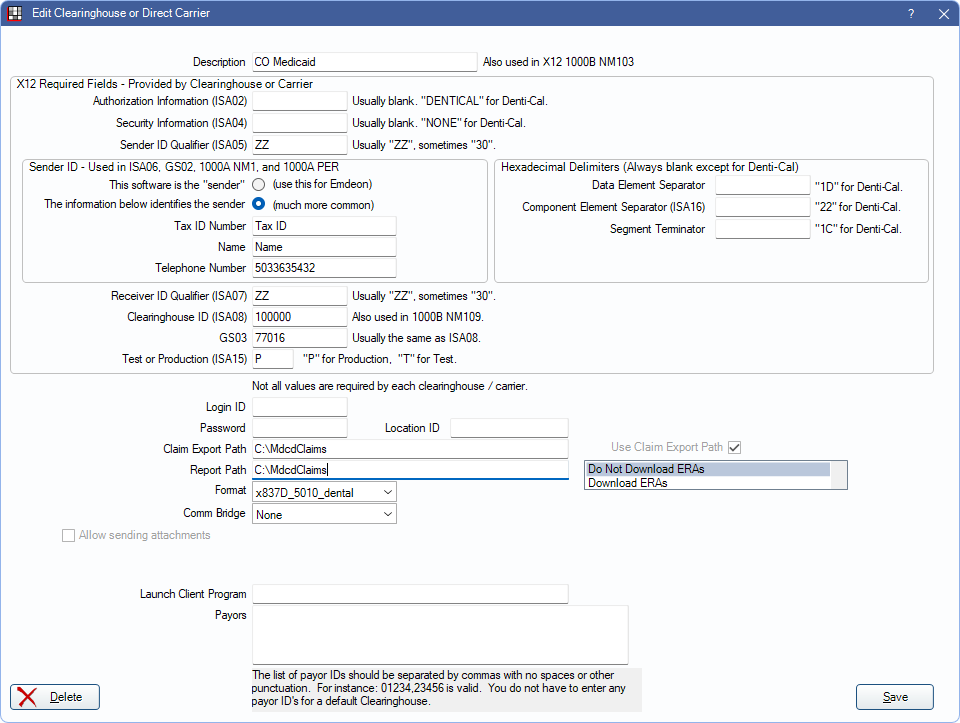The height and width of the screenshot is (723, 960).
Task: Click into the Payors text area
Action: pyautogui.click(x=440, y=634)
